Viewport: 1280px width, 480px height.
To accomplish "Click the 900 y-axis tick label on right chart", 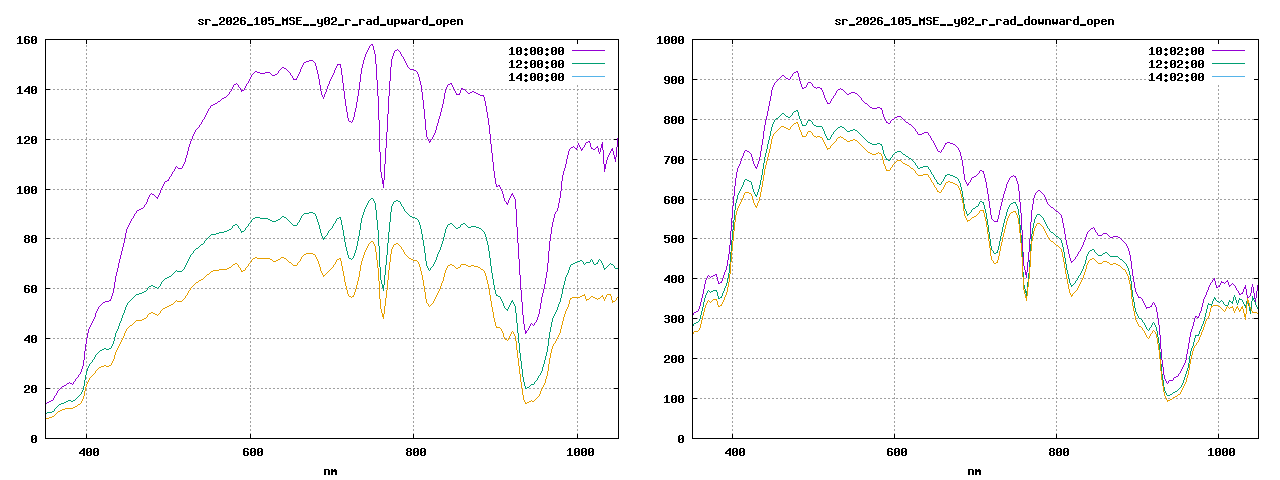I will (x=672, y=80).
